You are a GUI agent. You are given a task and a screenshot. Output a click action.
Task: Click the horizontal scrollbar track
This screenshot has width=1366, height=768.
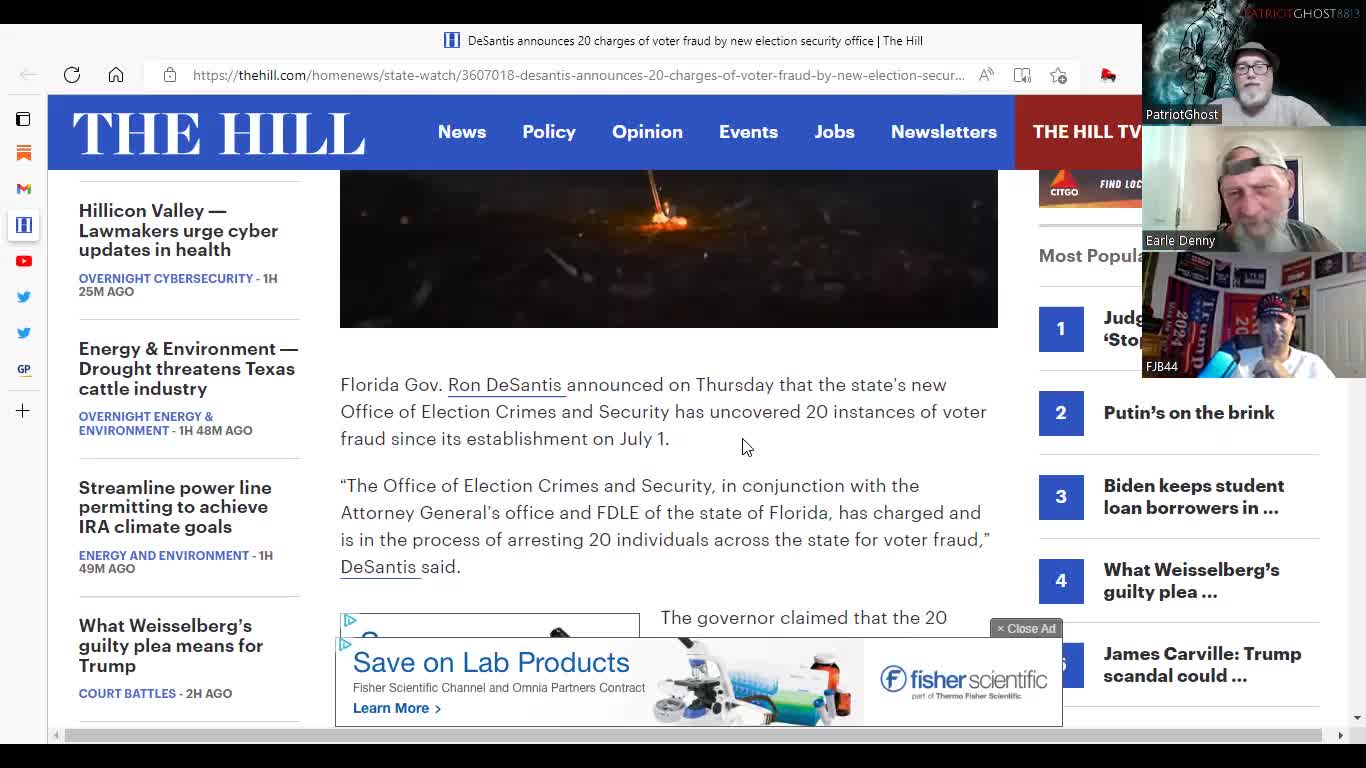(693, 736)
